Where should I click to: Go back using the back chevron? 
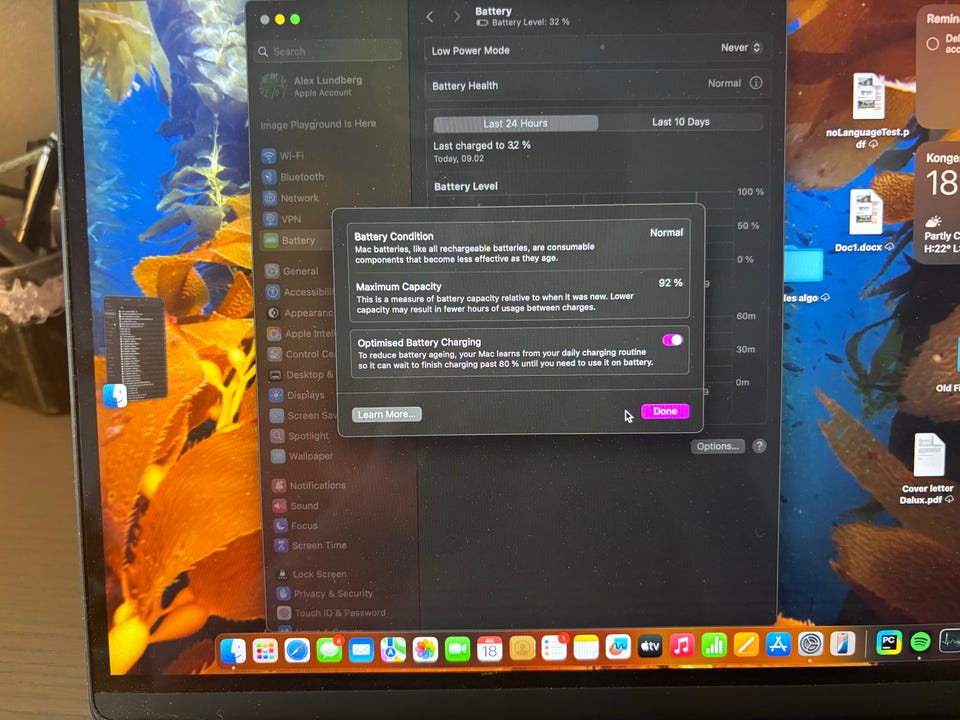click(x=430, y=17)
